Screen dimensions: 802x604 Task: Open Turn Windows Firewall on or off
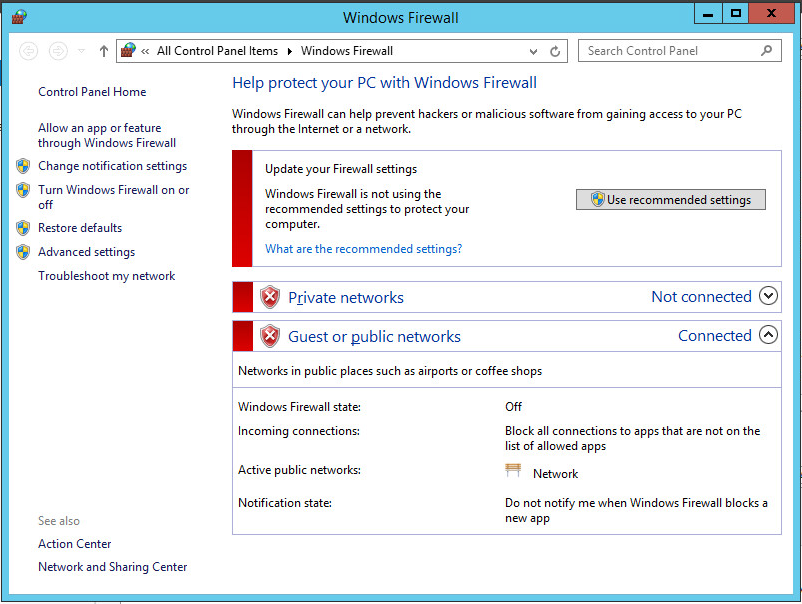coord(114,197)
